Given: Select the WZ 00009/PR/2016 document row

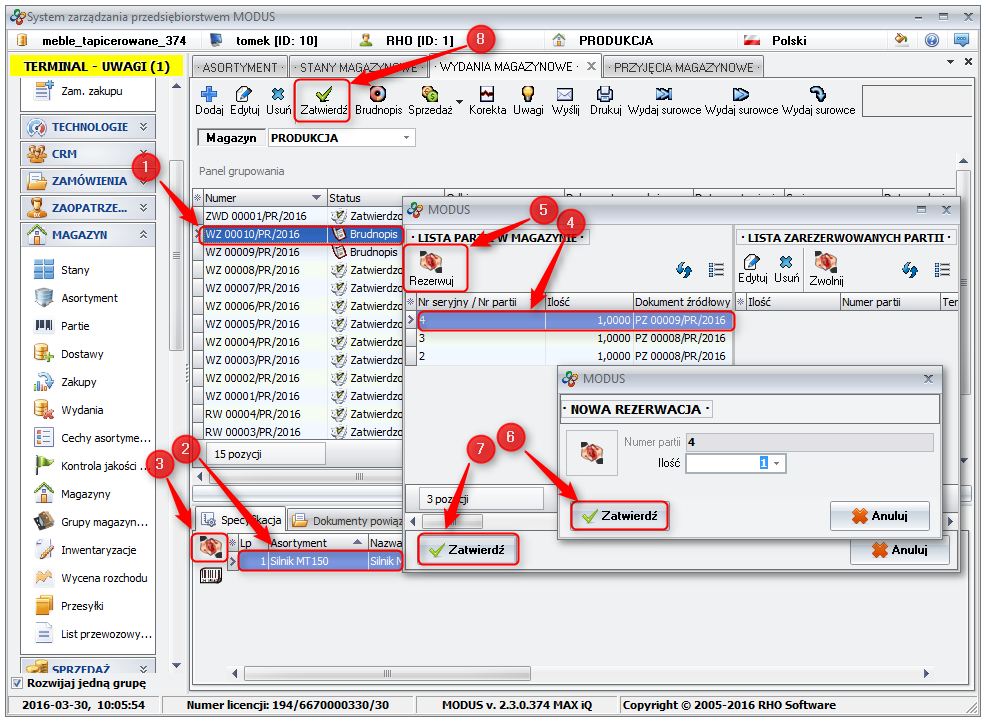Looking at the screenshot, I should (x=252, y=253).
